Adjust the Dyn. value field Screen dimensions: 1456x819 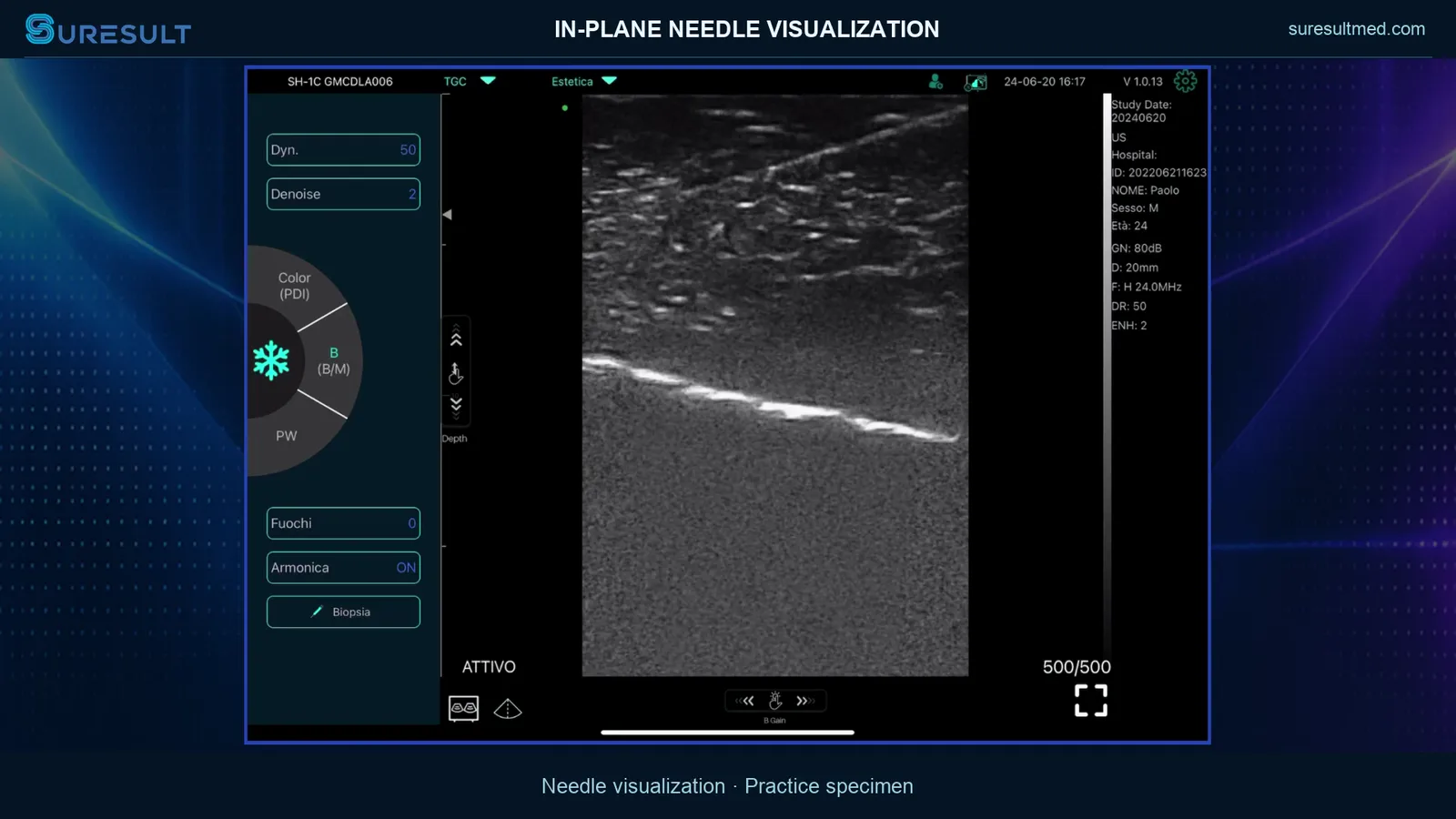343,150
